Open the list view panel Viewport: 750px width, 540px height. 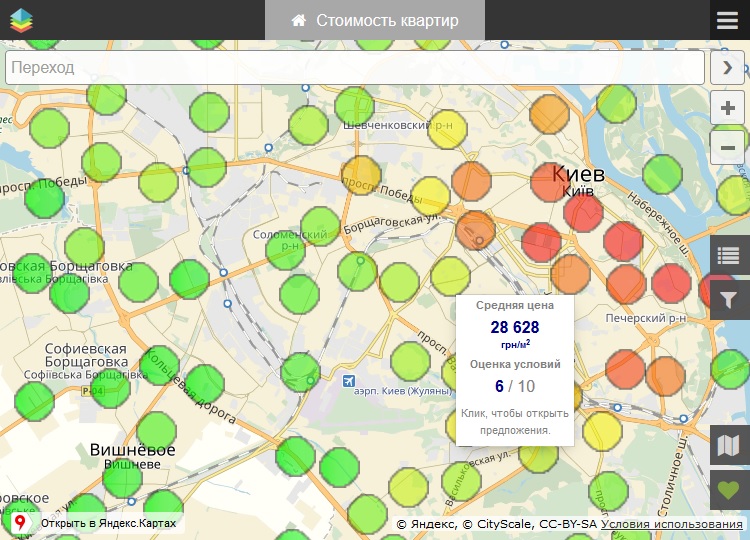(729, 256)
